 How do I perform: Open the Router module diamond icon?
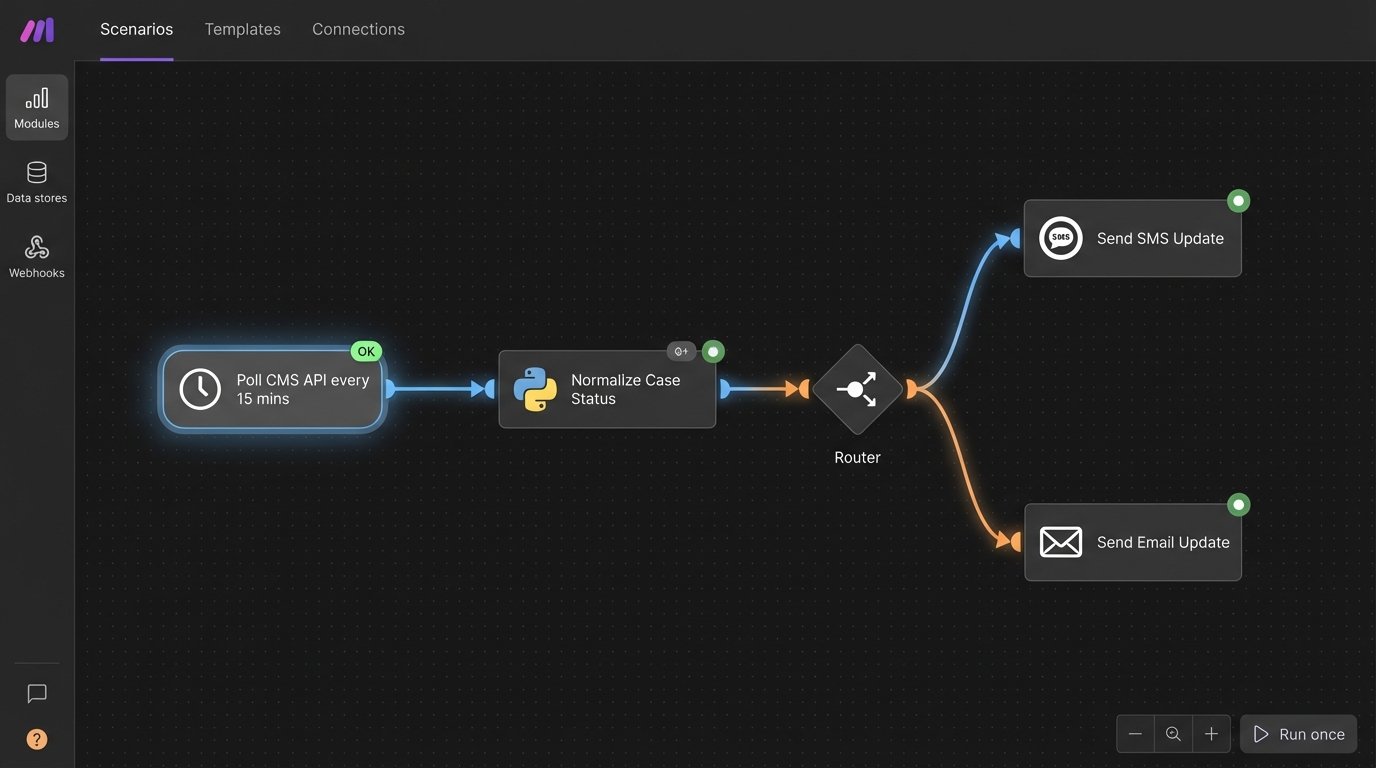[x=856, y=389]
